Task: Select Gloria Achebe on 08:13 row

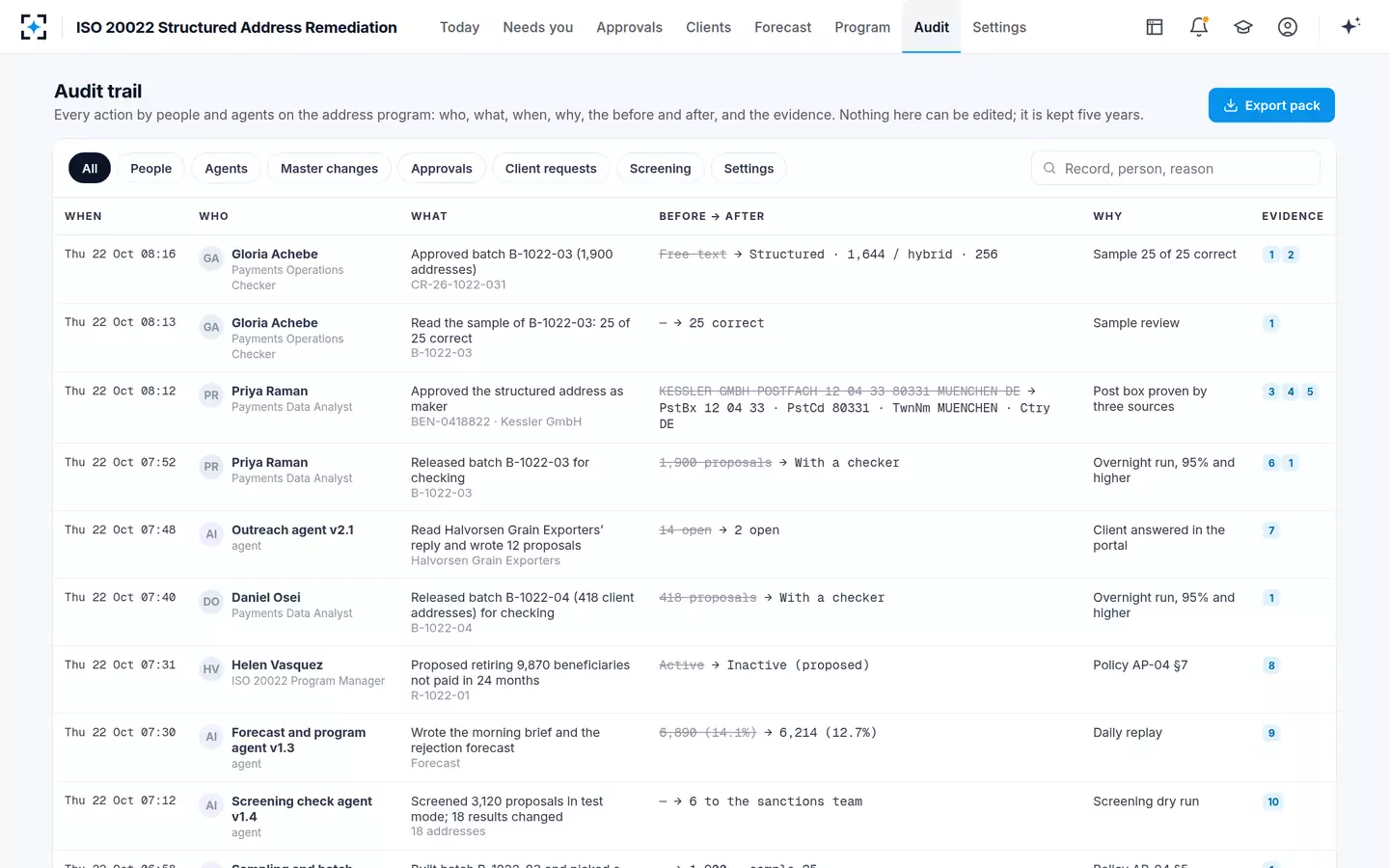Action: (x=274, y=323)
